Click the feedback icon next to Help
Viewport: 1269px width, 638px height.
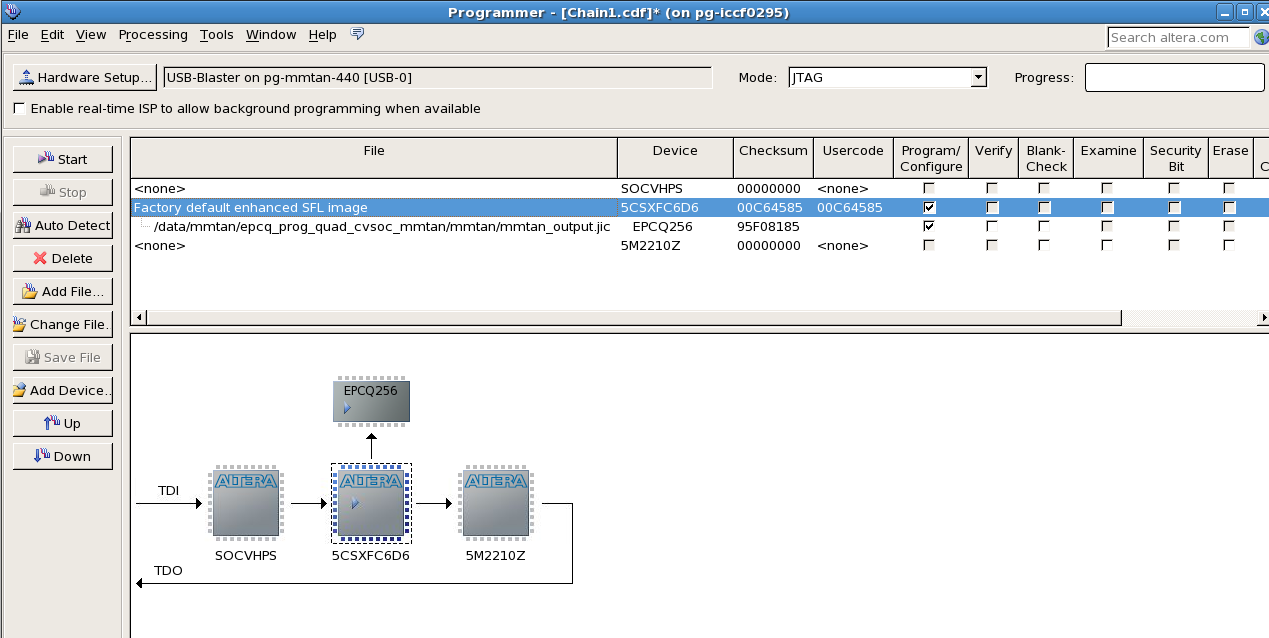click(x=357, y=34)
